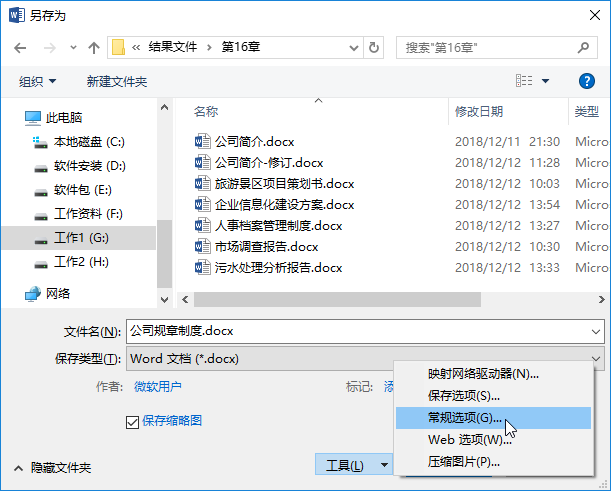Click the sidebar vertical scrollbar thumb
The width and height of the screenshot is (611, 491).
coord(164,254)
